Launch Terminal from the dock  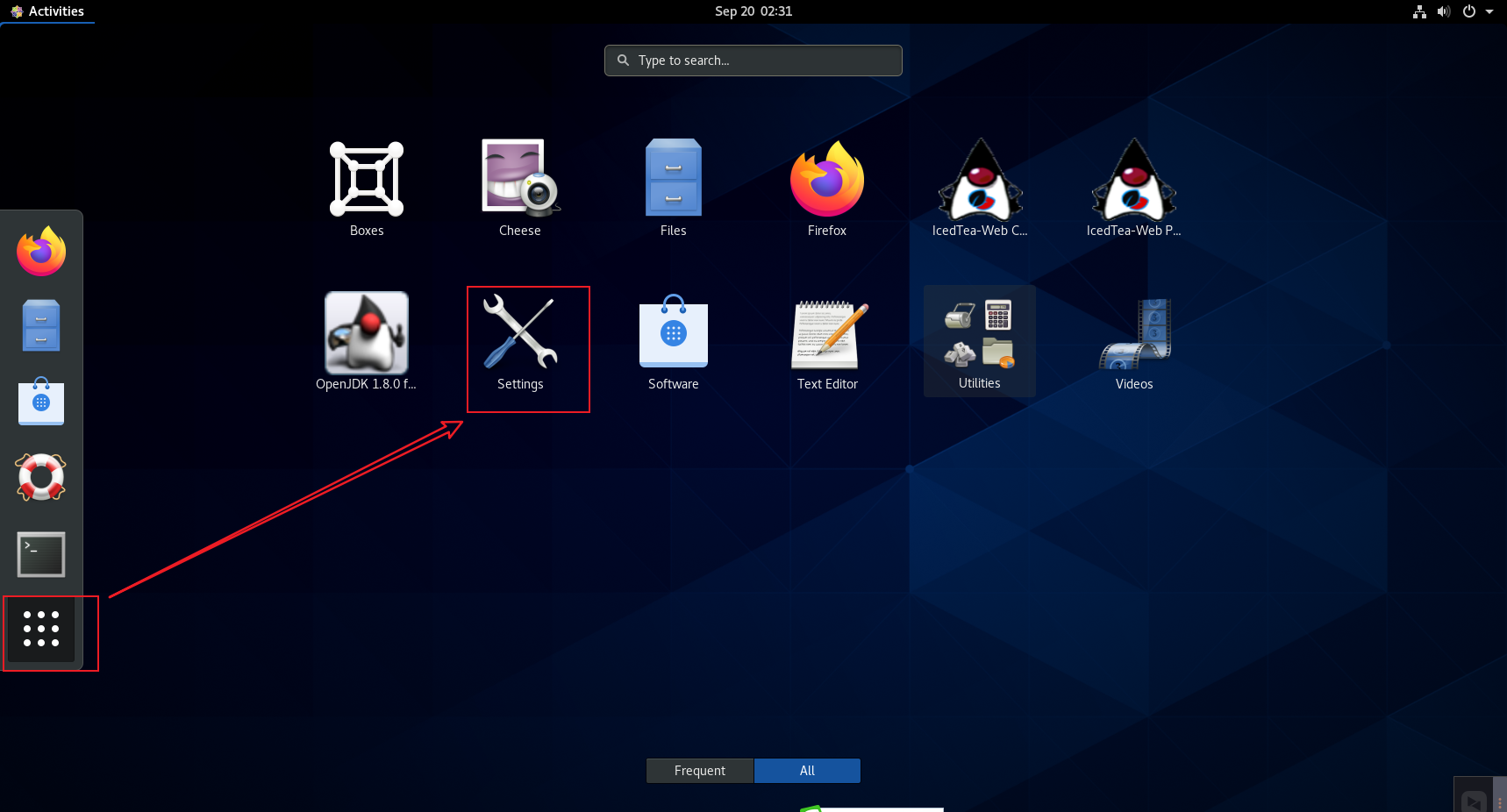[x=41, y=554]
